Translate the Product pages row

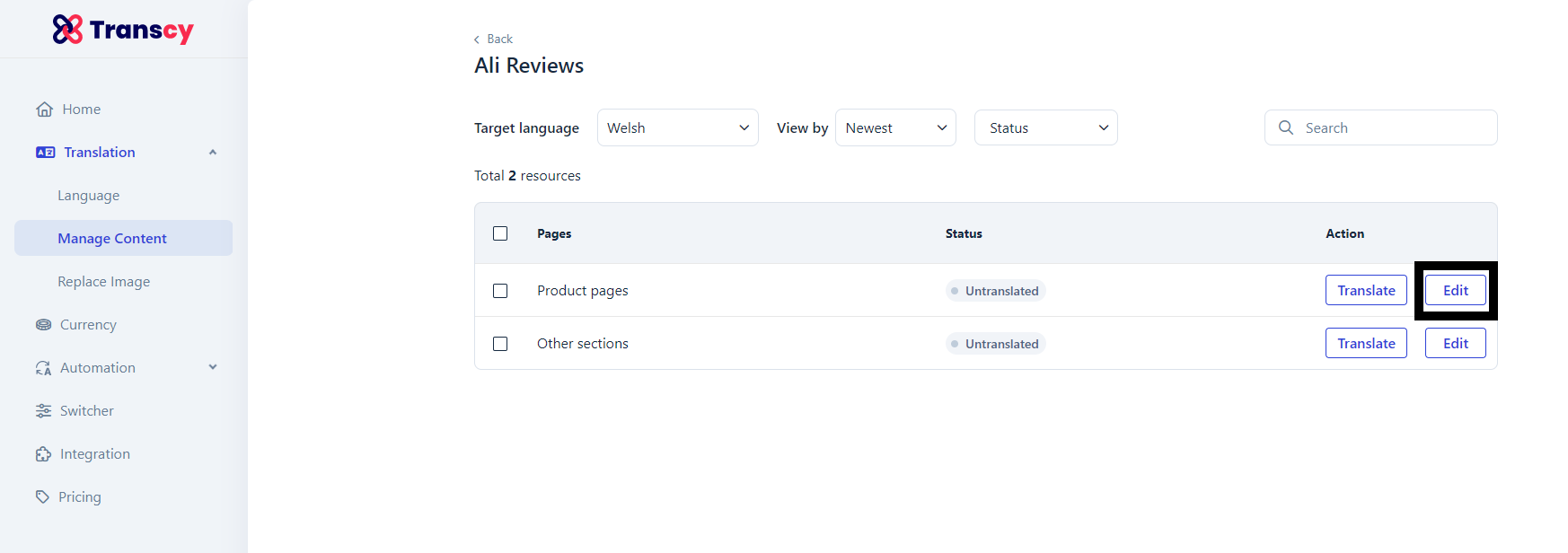(x=1366, y=290)
